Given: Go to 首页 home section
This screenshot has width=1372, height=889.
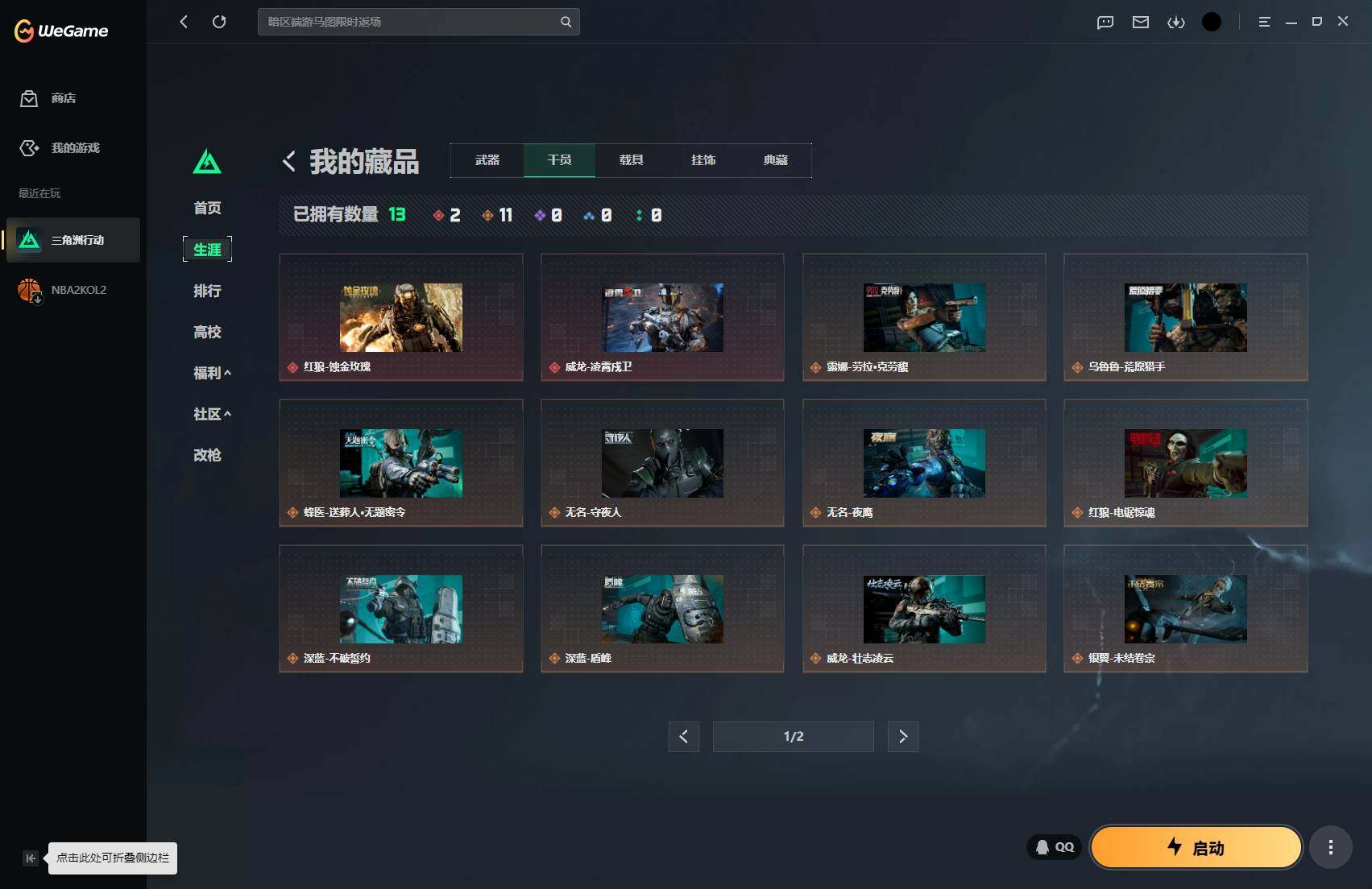Looking at the screenshot, I should pos(207,208).
